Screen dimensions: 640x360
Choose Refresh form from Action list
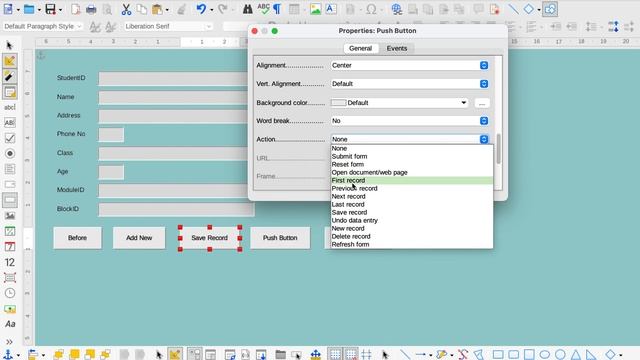(411, 244)
